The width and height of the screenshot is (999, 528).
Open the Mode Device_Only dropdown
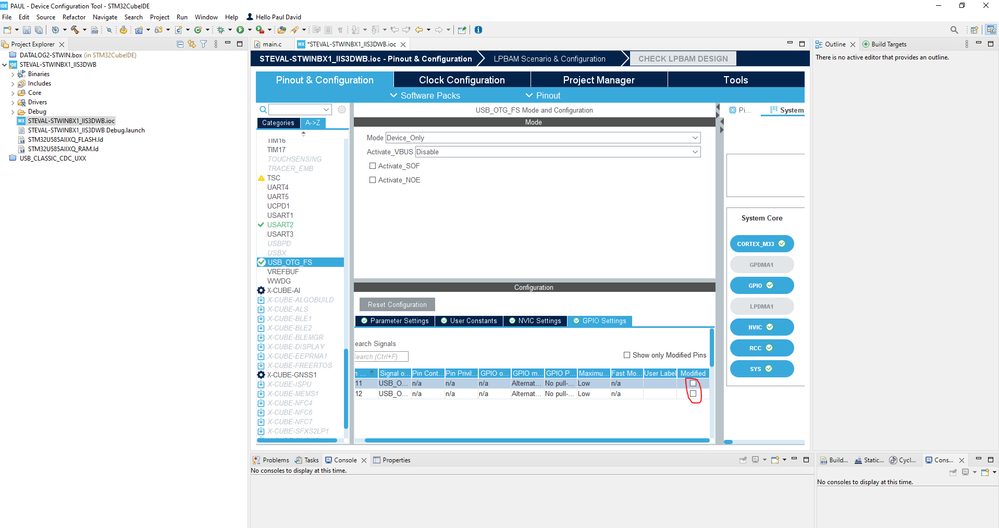542,138
